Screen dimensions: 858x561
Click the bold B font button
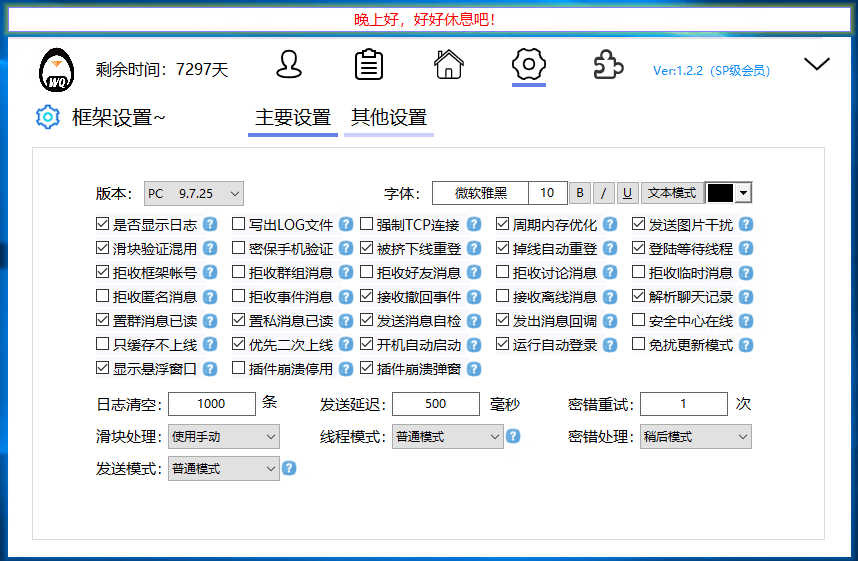(x=580, y=193)
